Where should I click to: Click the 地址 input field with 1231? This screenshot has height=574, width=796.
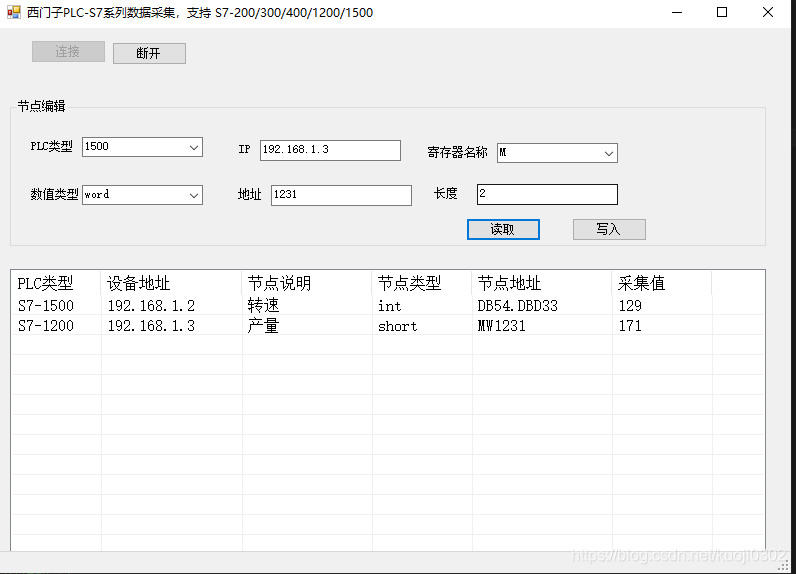pos(341,195)
